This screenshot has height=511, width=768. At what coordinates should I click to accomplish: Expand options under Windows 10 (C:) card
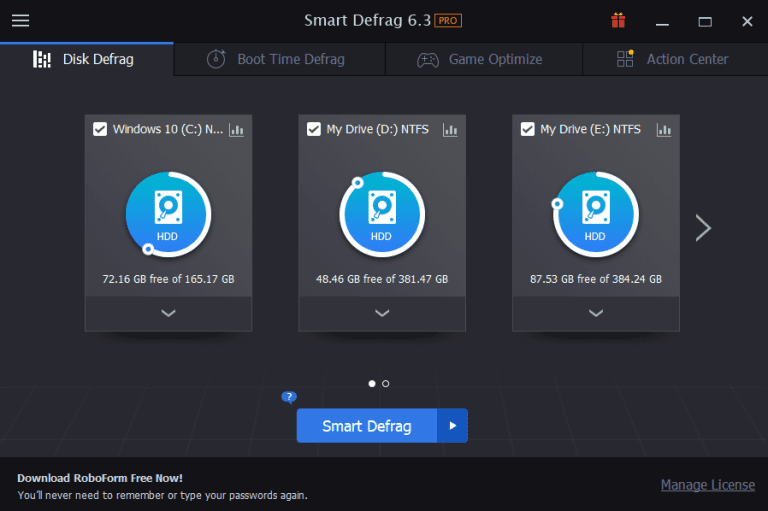(168, 313)
